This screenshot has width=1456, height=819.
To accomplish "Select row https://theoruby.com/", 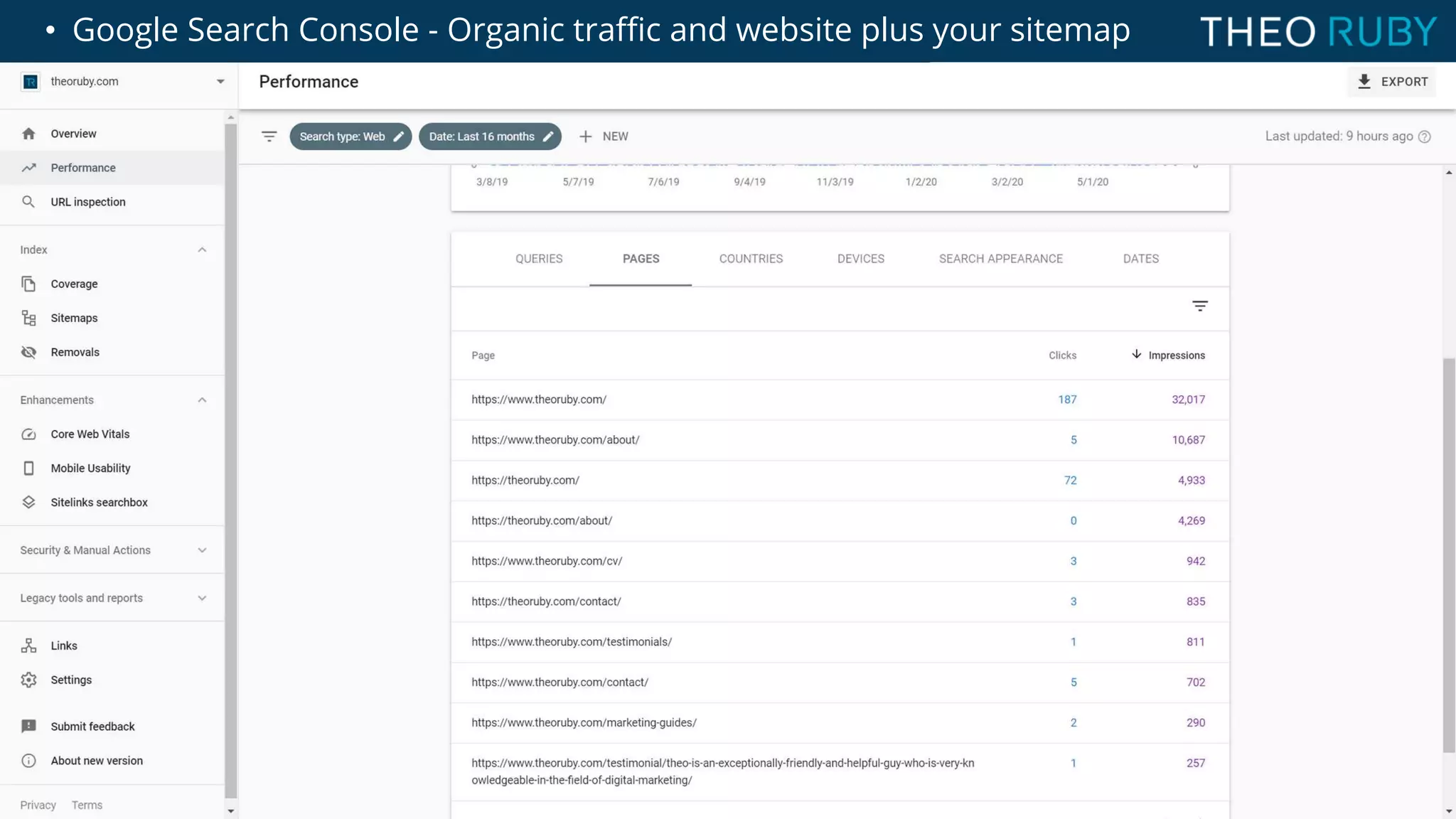I will pos(840,481).
